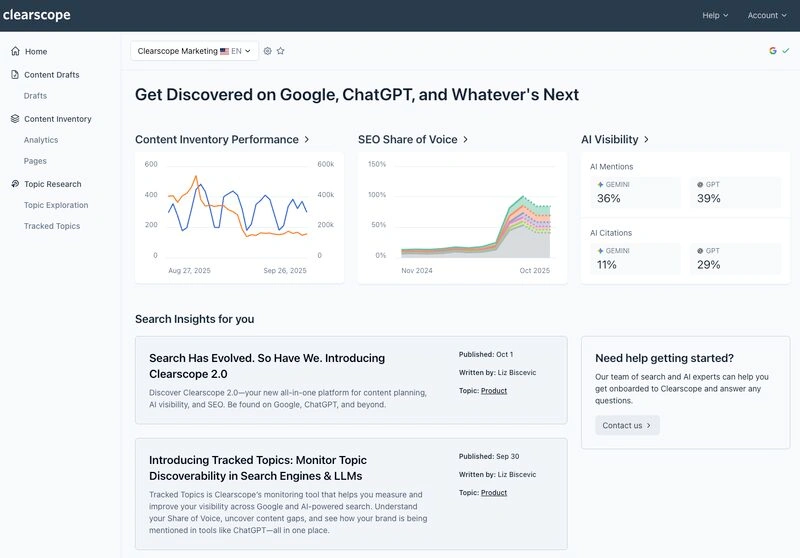Click the GPT icon under AI Mentions
The width and height of the screenshot is (800, 558).
(x=700, y=185)
